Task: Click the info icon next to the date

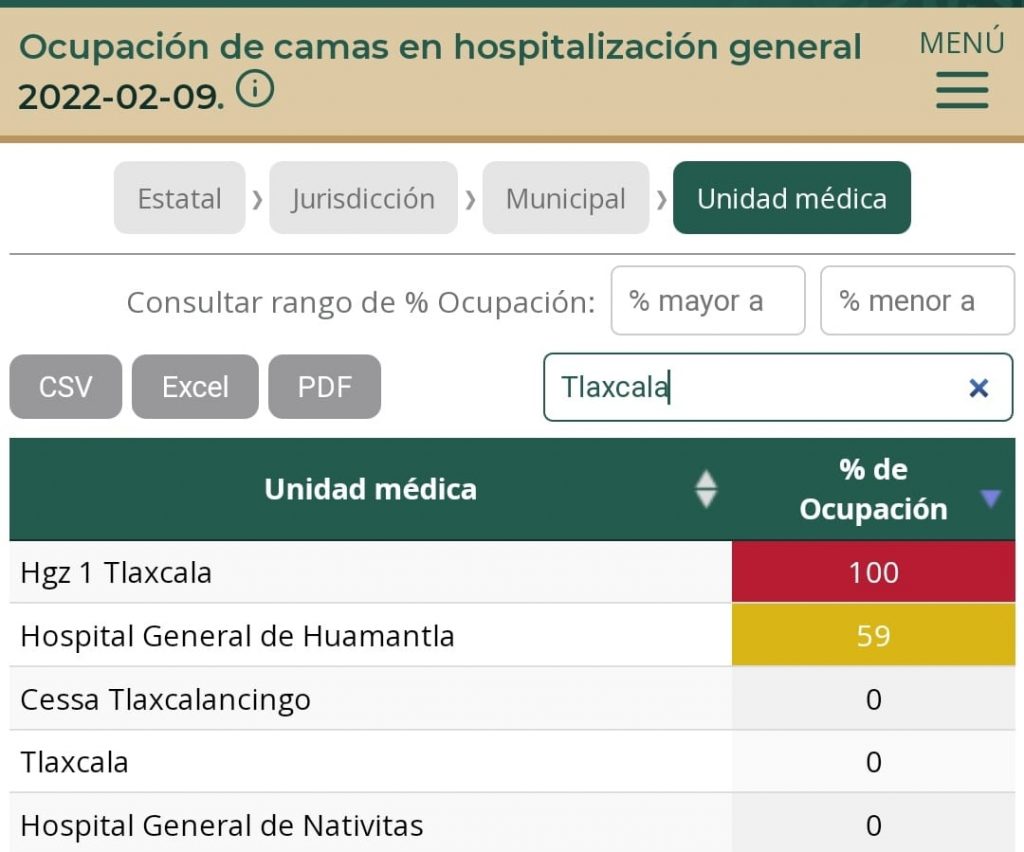Action: pos(256,90)
